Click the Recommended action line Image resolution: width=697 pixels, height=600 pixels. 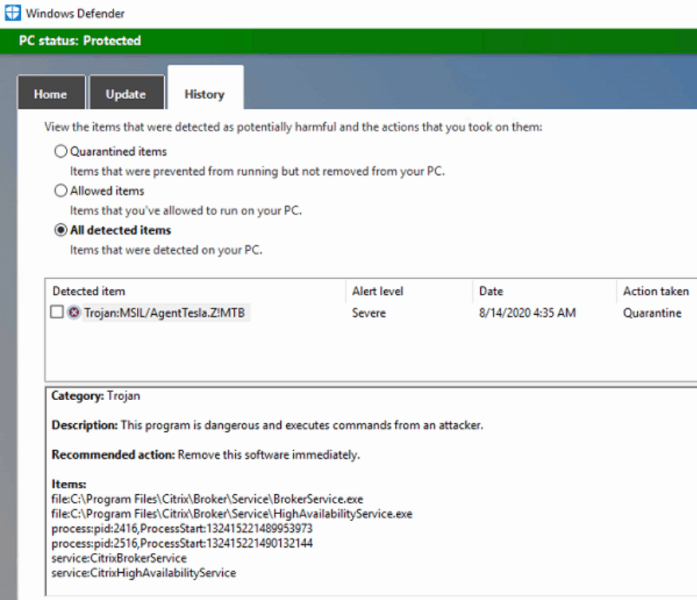[206, 455]
